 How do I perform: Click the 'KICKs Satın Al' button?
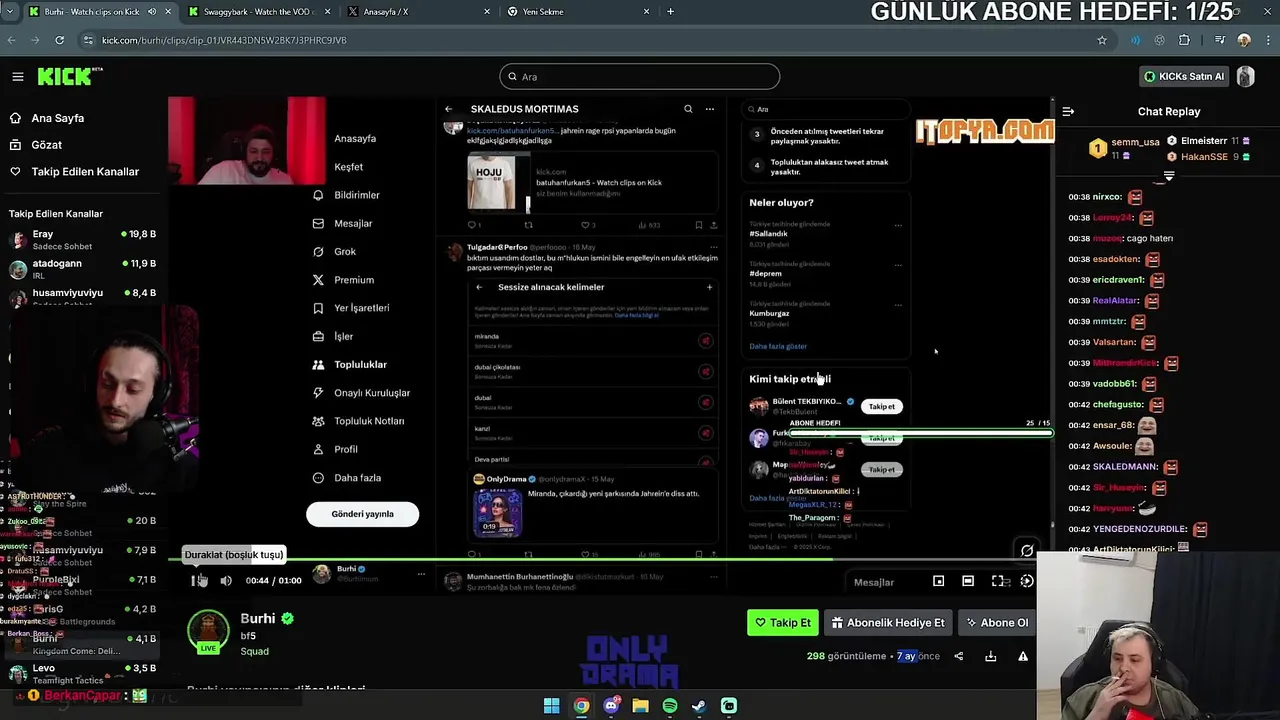pos(1183,76)
